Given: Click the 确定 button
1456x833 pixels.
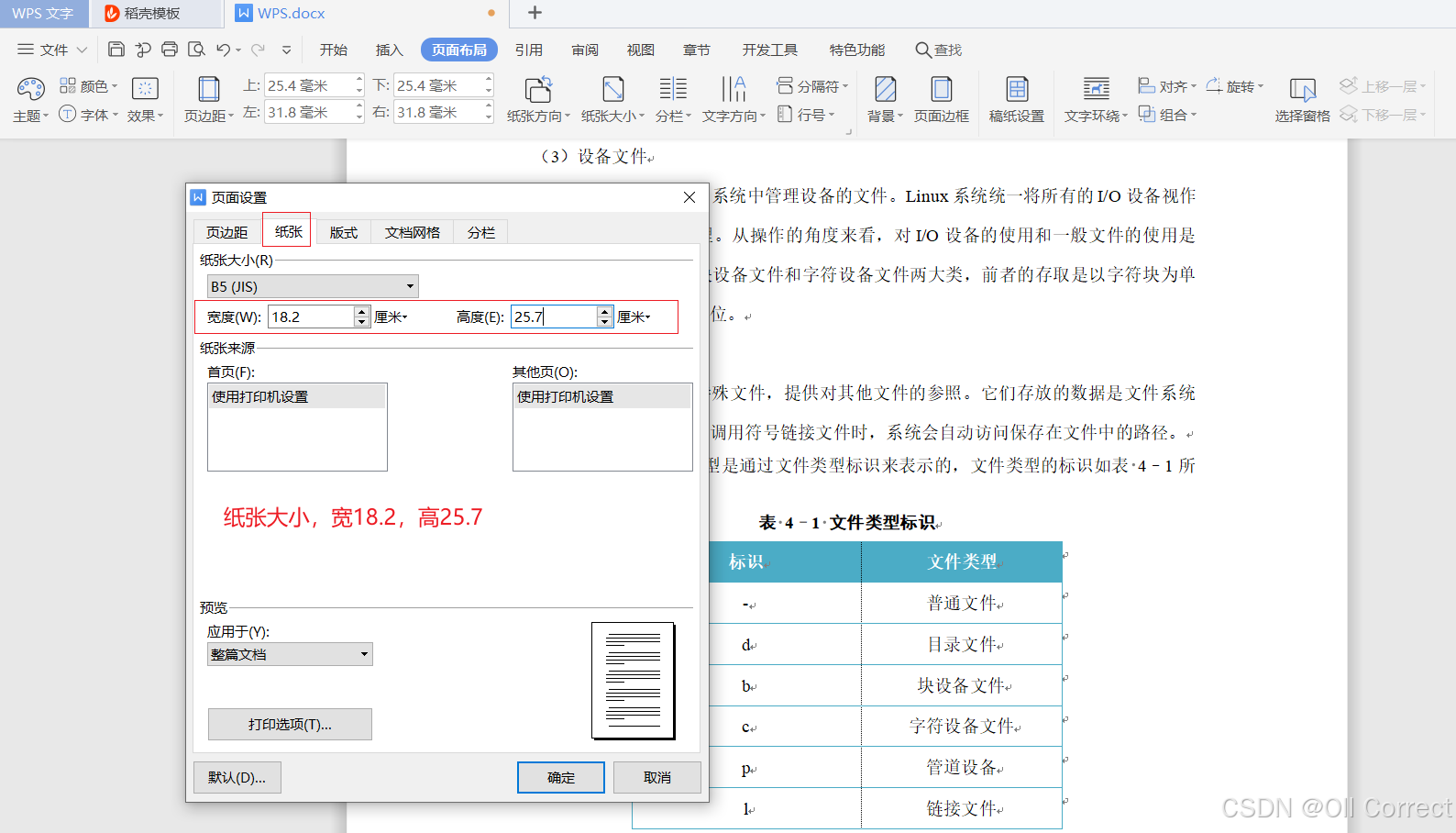Looking at the screenshot, I should pos(561,777).
